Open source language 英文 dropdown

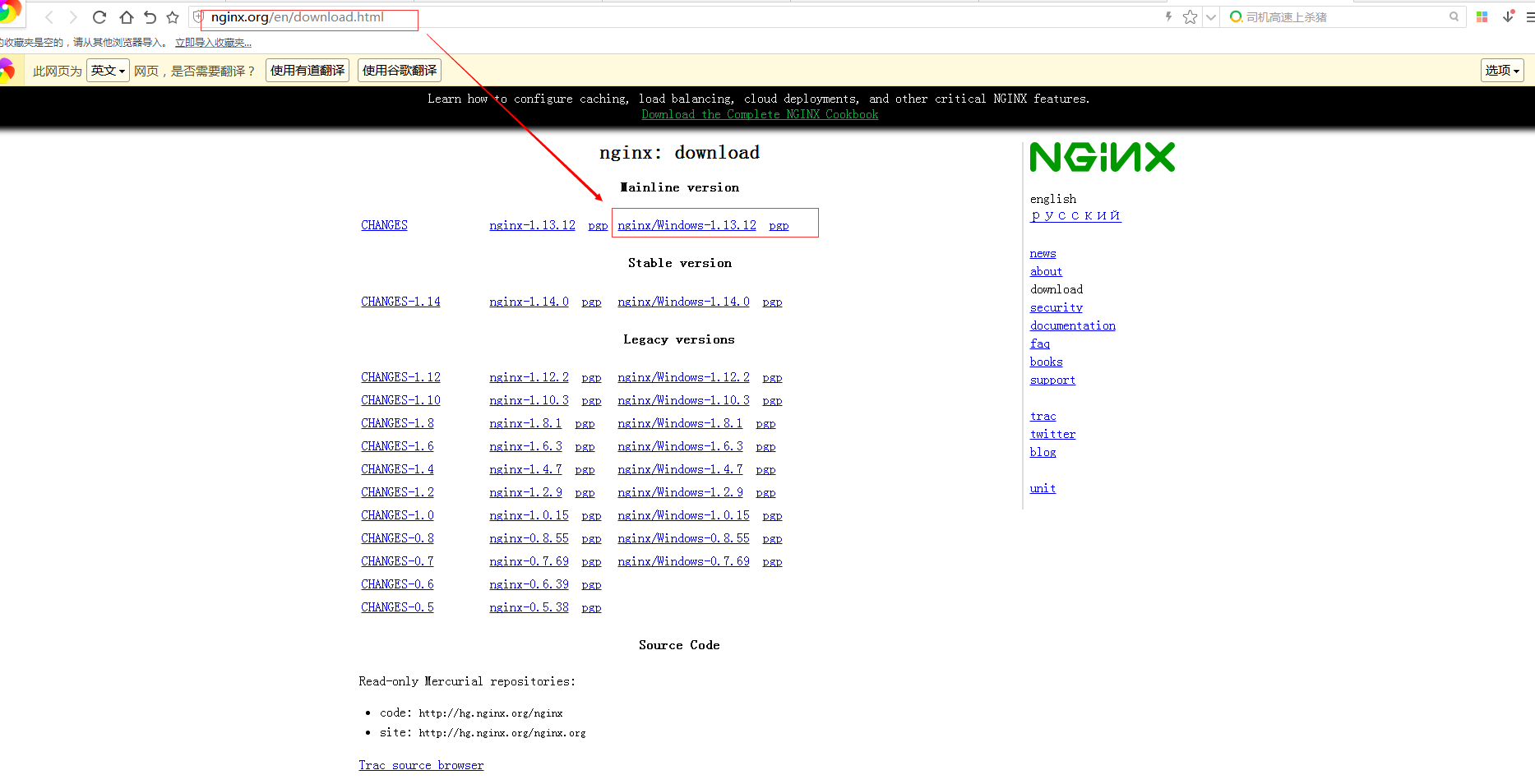point(108,71)
